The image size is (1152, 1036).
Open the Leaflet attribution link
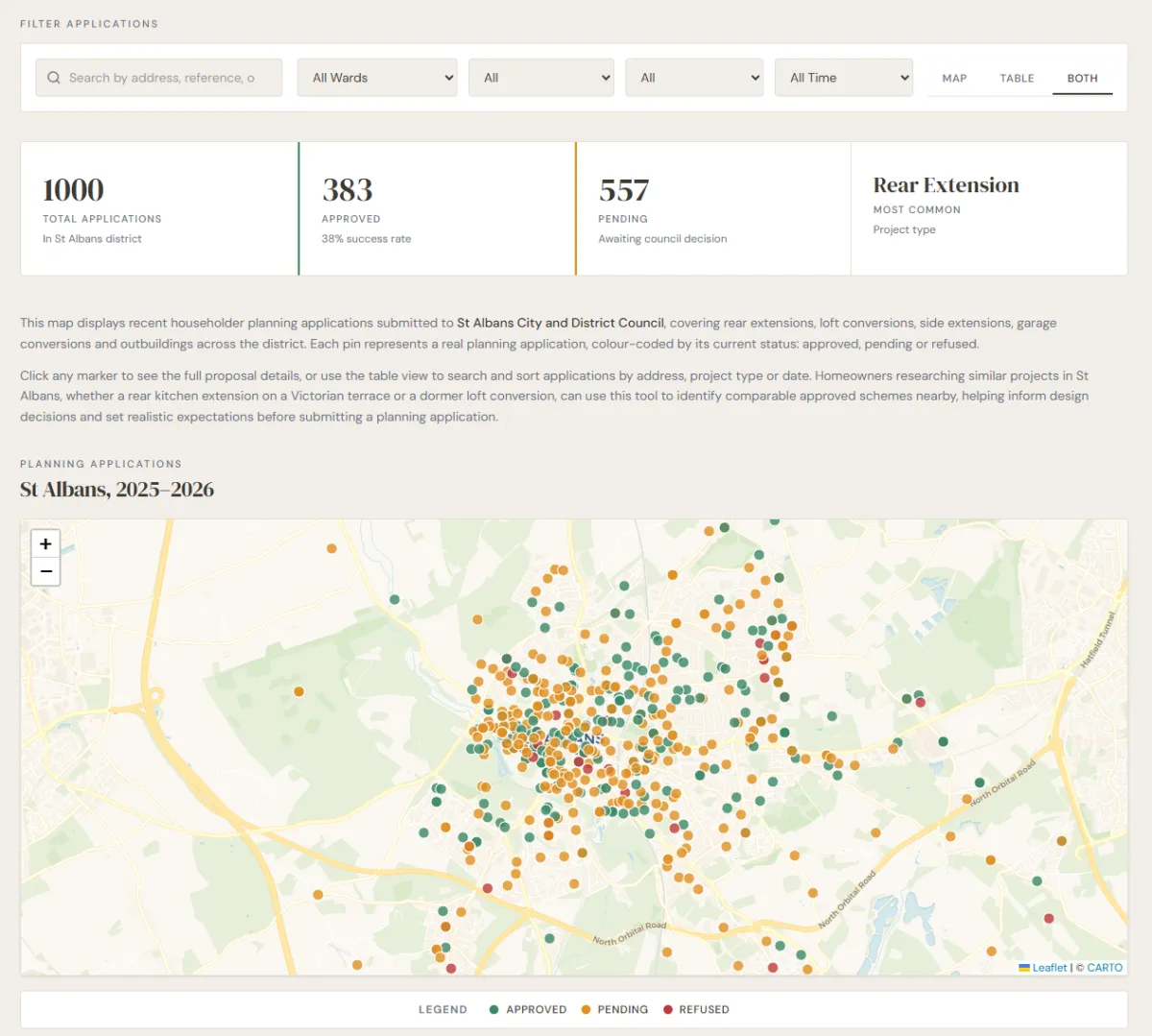pos(1048,968)
